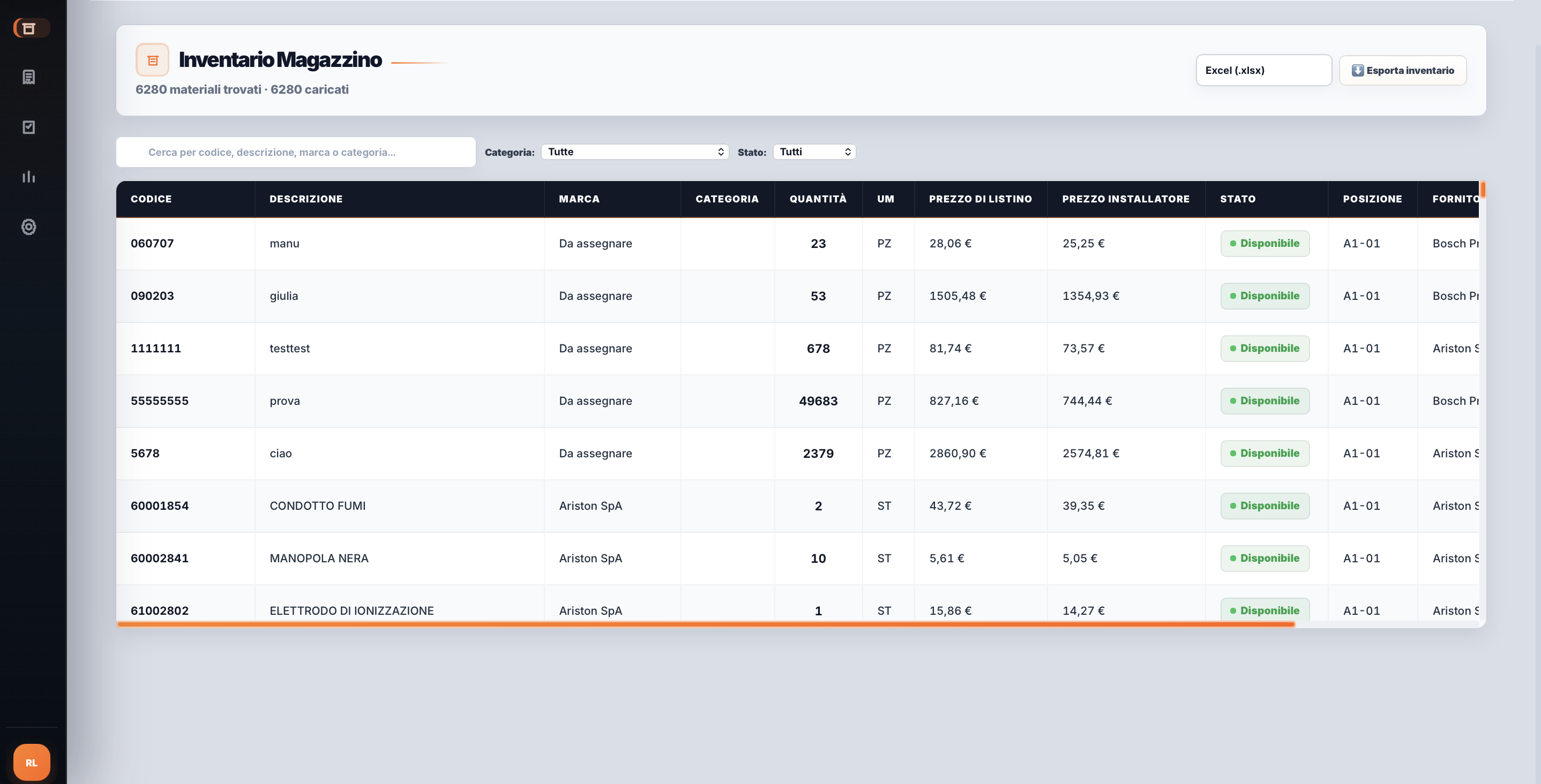Screen dimensions: 1541x784
Task: Click the 'CONDOTTO FUMI' description
Action: tap(318, 506)
